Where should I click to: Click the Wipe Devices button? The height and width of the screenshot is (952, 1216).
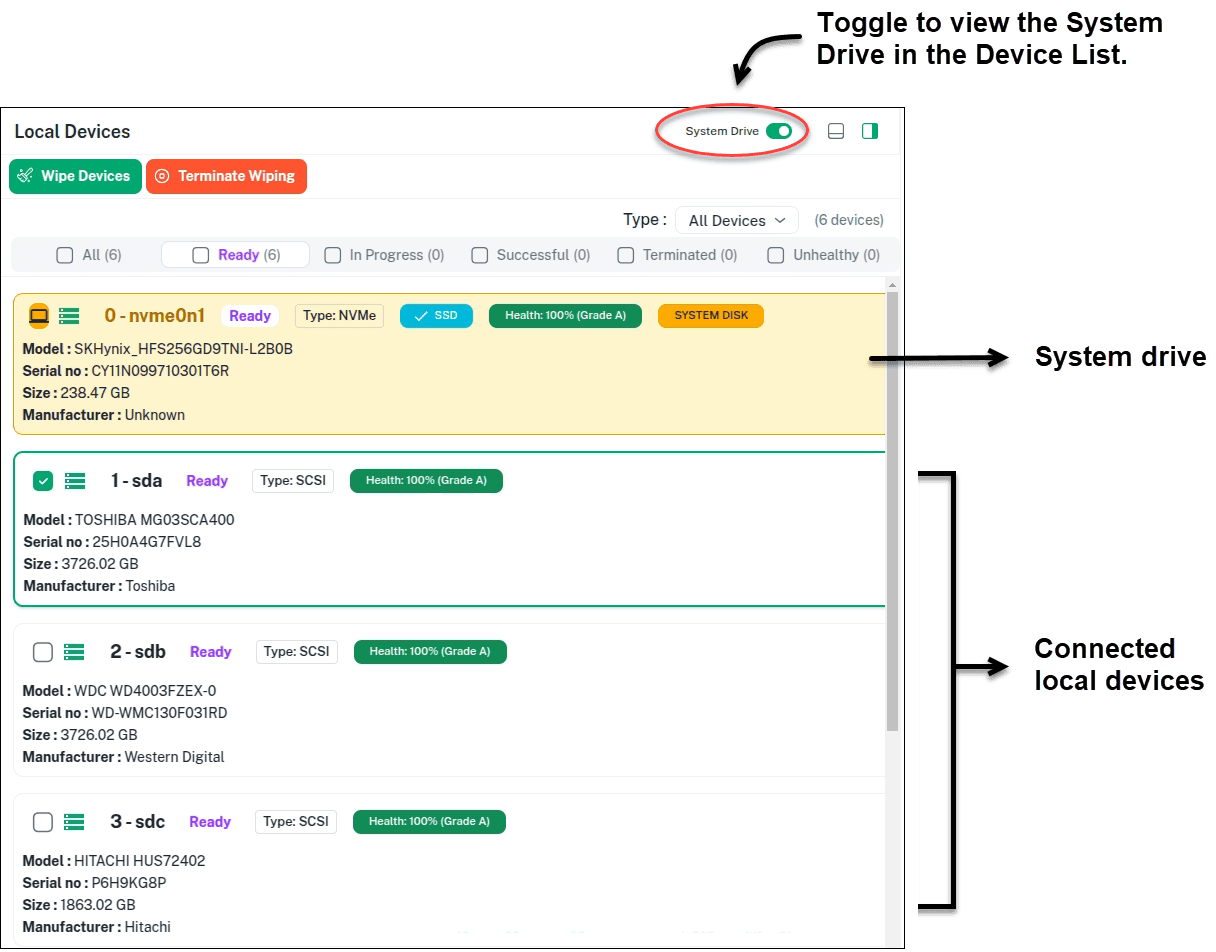pyautogui.click(x=75, y=176)
